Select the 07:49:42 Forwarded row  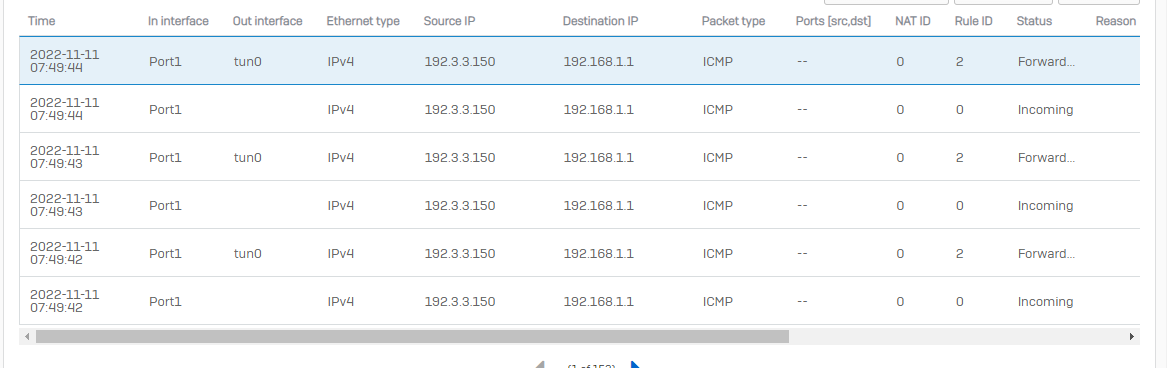(580, 253)
